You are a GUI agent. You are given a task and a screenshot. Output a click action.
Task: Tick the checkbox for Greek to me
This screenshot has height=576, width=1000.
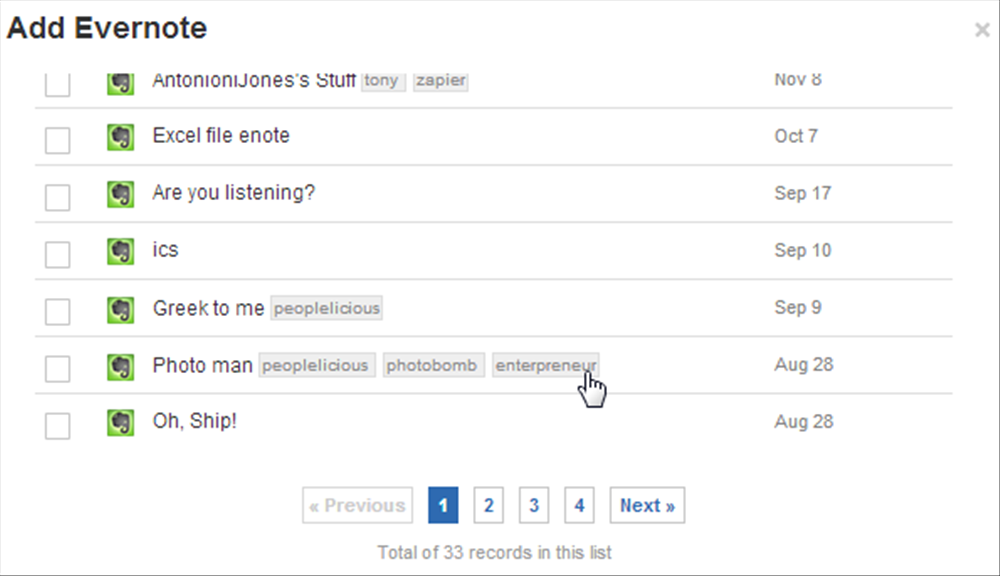tap(57, 312)
